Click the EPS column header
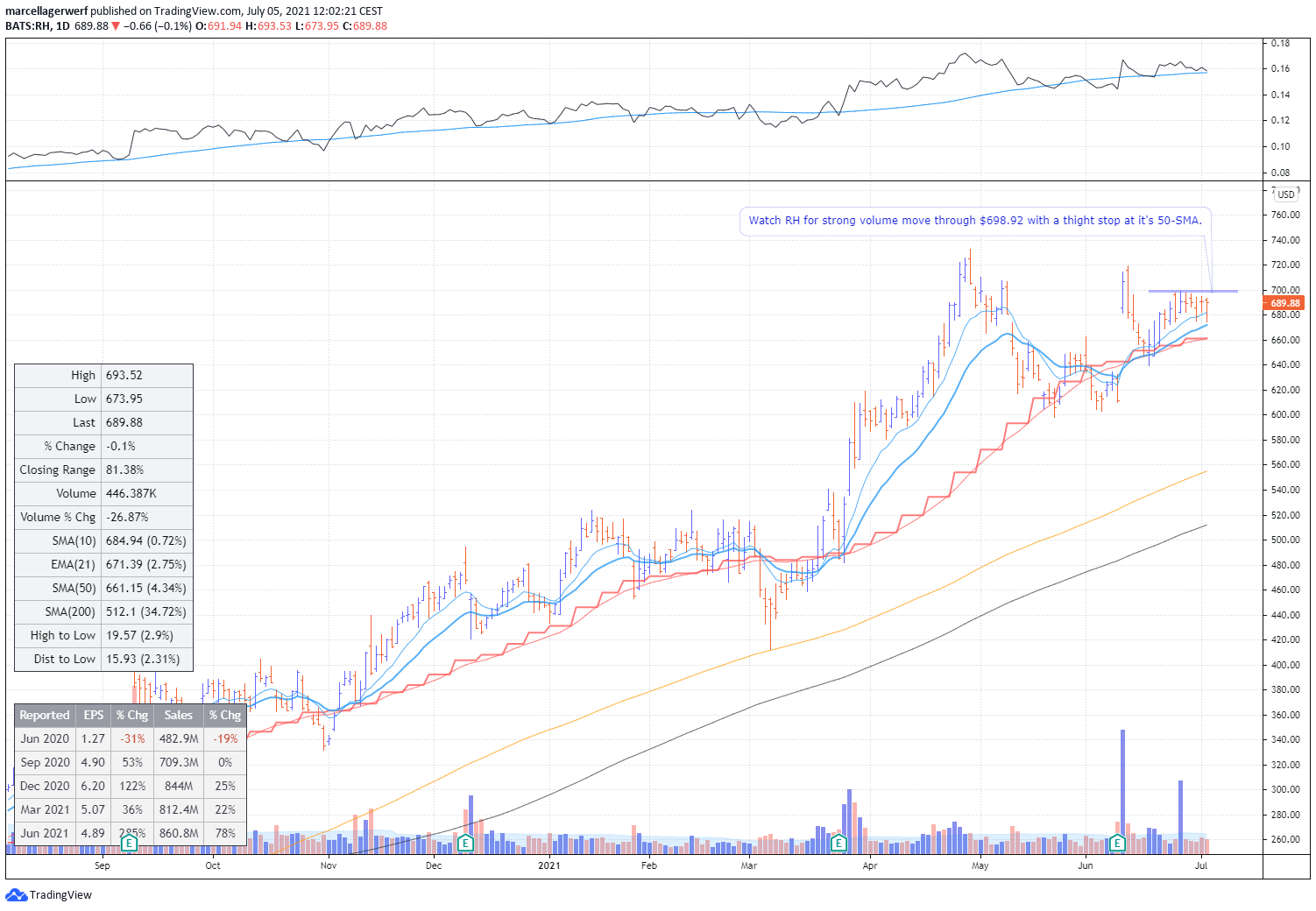 tap(94, 715)
